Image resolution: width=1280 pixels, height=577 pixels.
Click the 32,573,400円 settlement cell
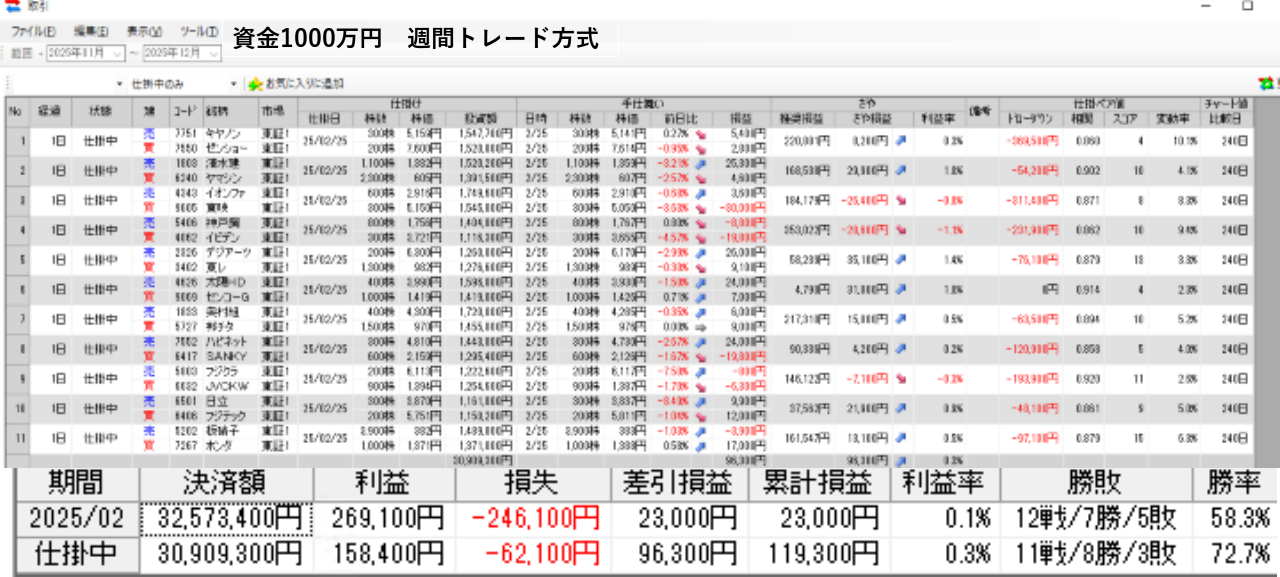(226, 519)
